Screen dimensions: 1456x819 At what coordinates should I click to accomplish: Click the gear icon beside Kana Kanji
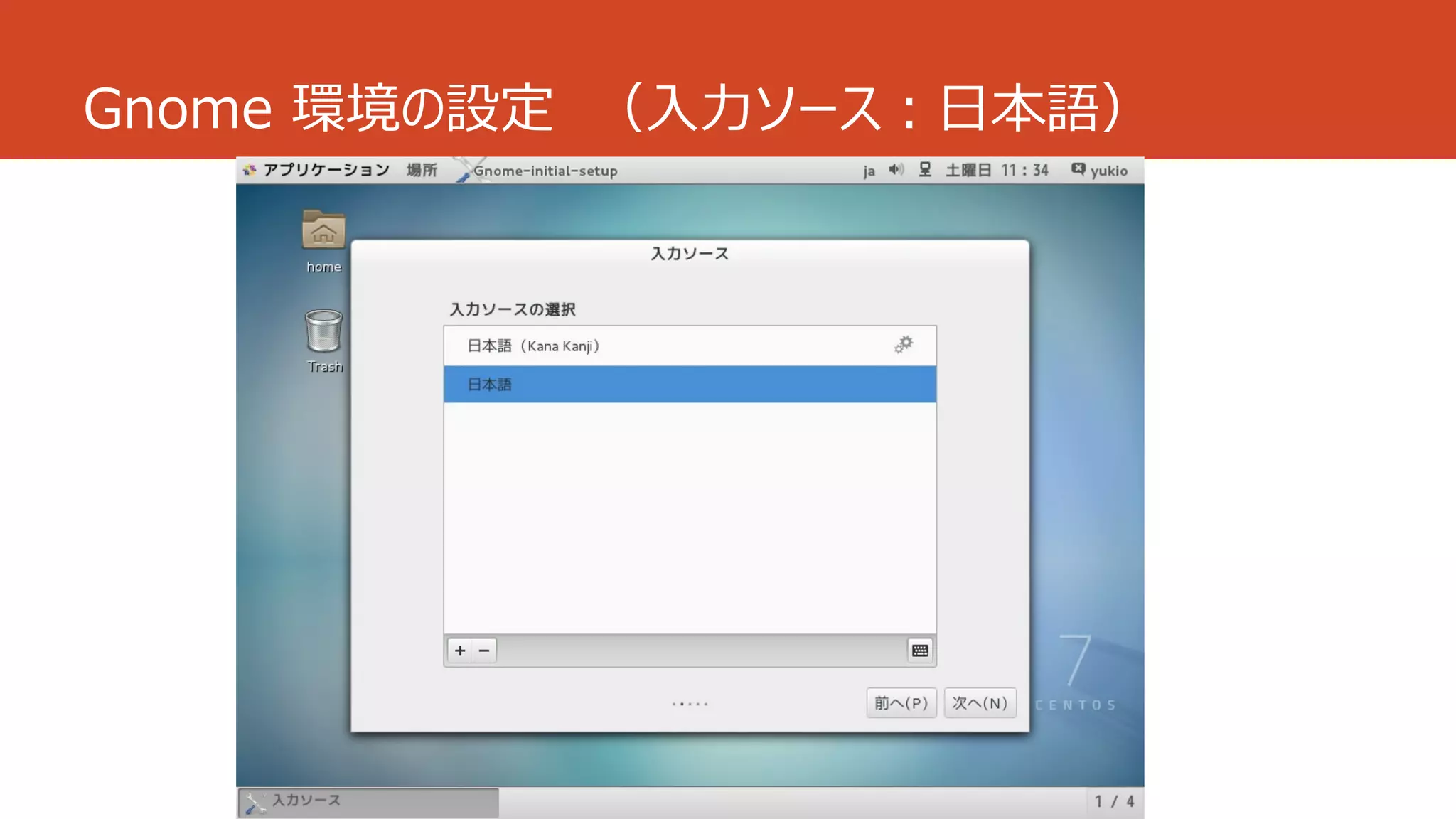[904, 346]
